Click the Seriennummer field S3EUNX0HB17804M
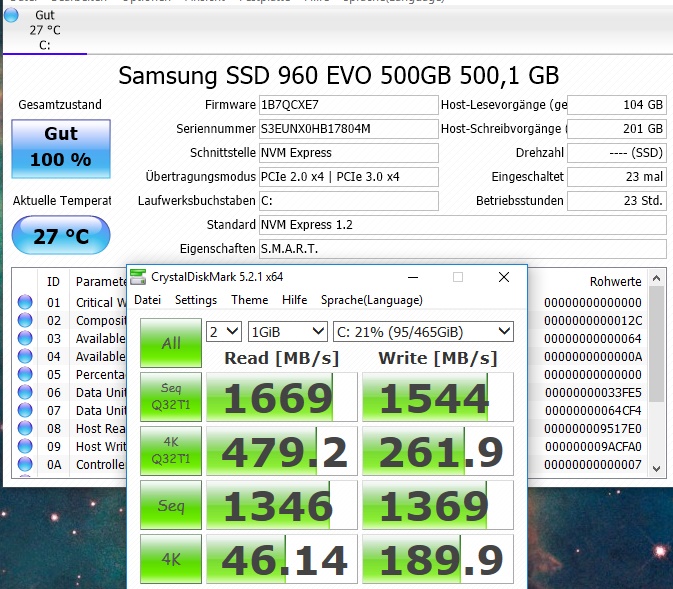Viewport: 673px width, 589px height. pyautogui.click(x=349, y=129)
